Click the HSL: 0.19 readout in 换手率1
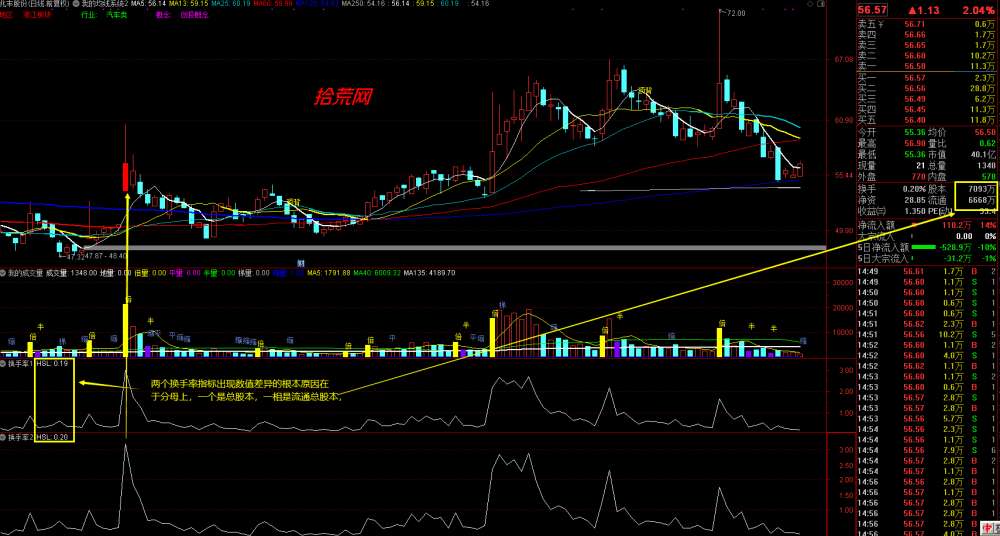Screen dimensions: 1000x536 click(53, 364)
